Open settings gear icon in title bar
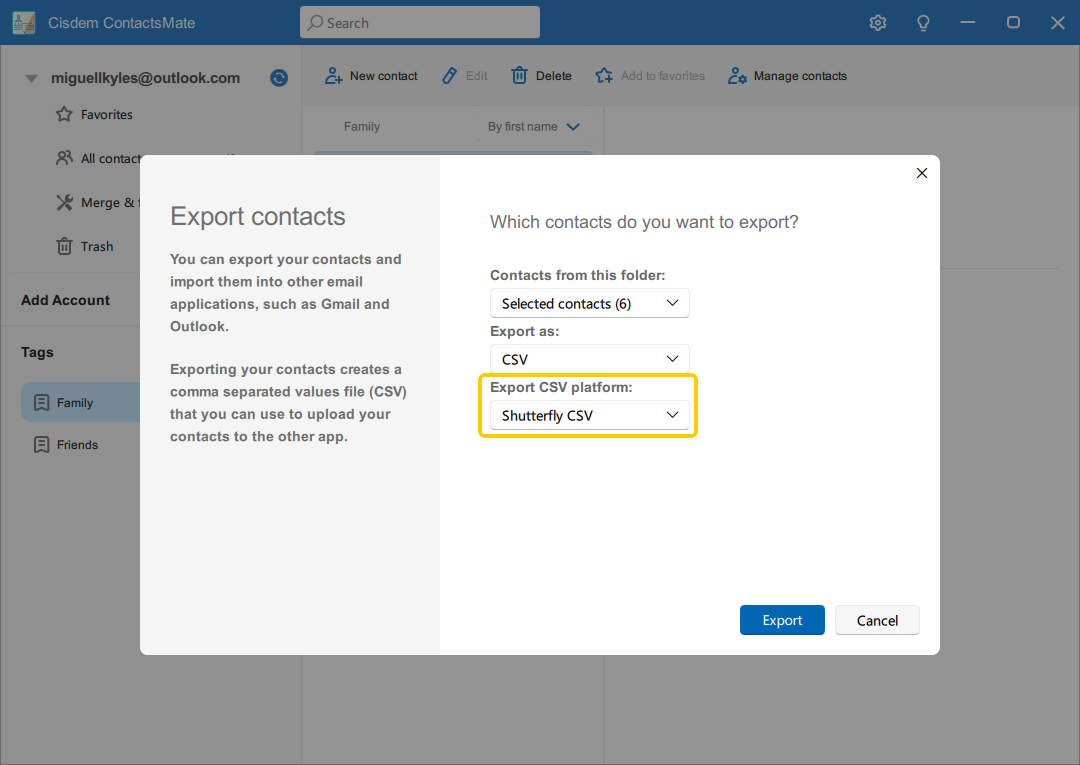The width and height of the screenshot is (1080, 765). point(878,23)
